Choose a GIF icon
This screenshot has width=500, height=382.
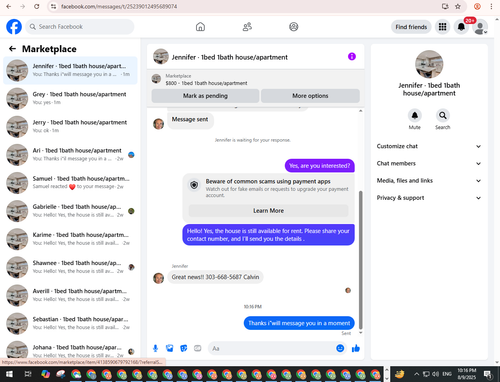click(x=198, y=348)
